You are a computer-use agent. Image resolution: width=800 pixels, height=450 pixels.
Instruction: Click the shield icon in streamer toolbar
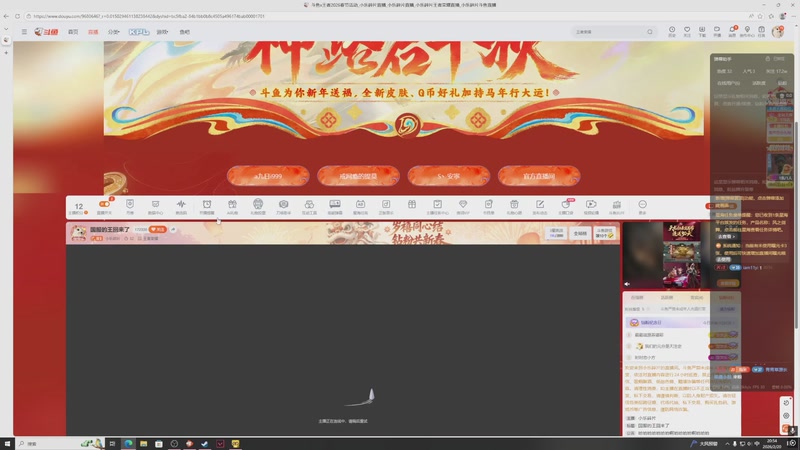[130, 206]
